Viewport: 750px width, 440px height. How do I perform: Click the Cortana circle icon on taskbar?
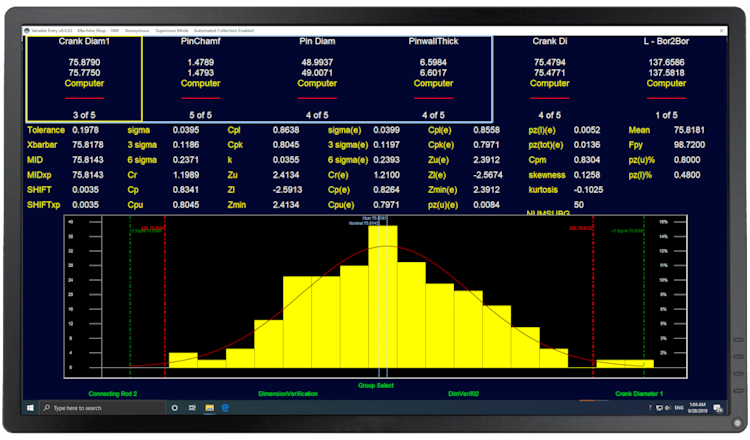[x=175, y=408]
